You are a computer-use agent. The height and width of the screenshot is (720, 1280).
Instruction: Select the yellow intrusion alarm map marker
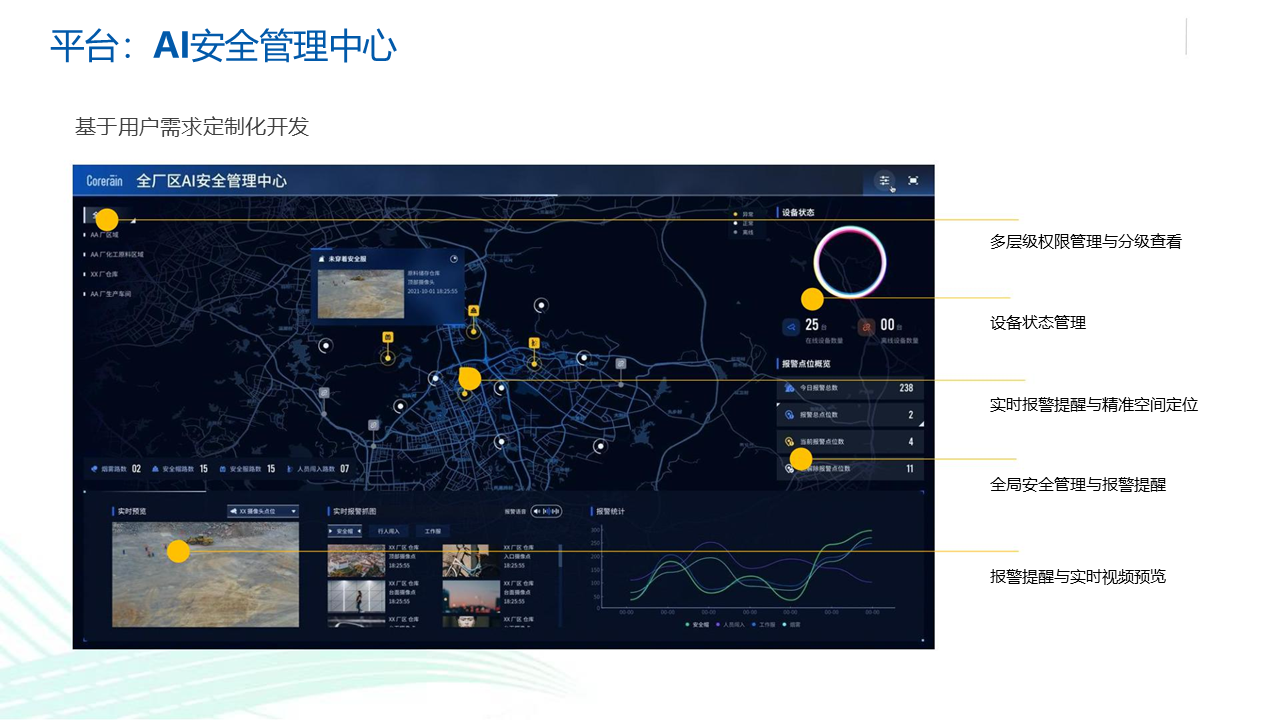click(534, 344)
